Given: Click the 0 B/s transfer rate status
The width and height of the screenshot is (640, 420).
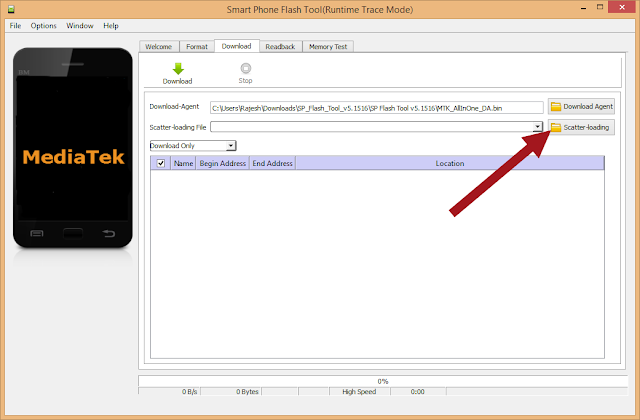Looking at the screenshot, I should click(x=169, y=392).
